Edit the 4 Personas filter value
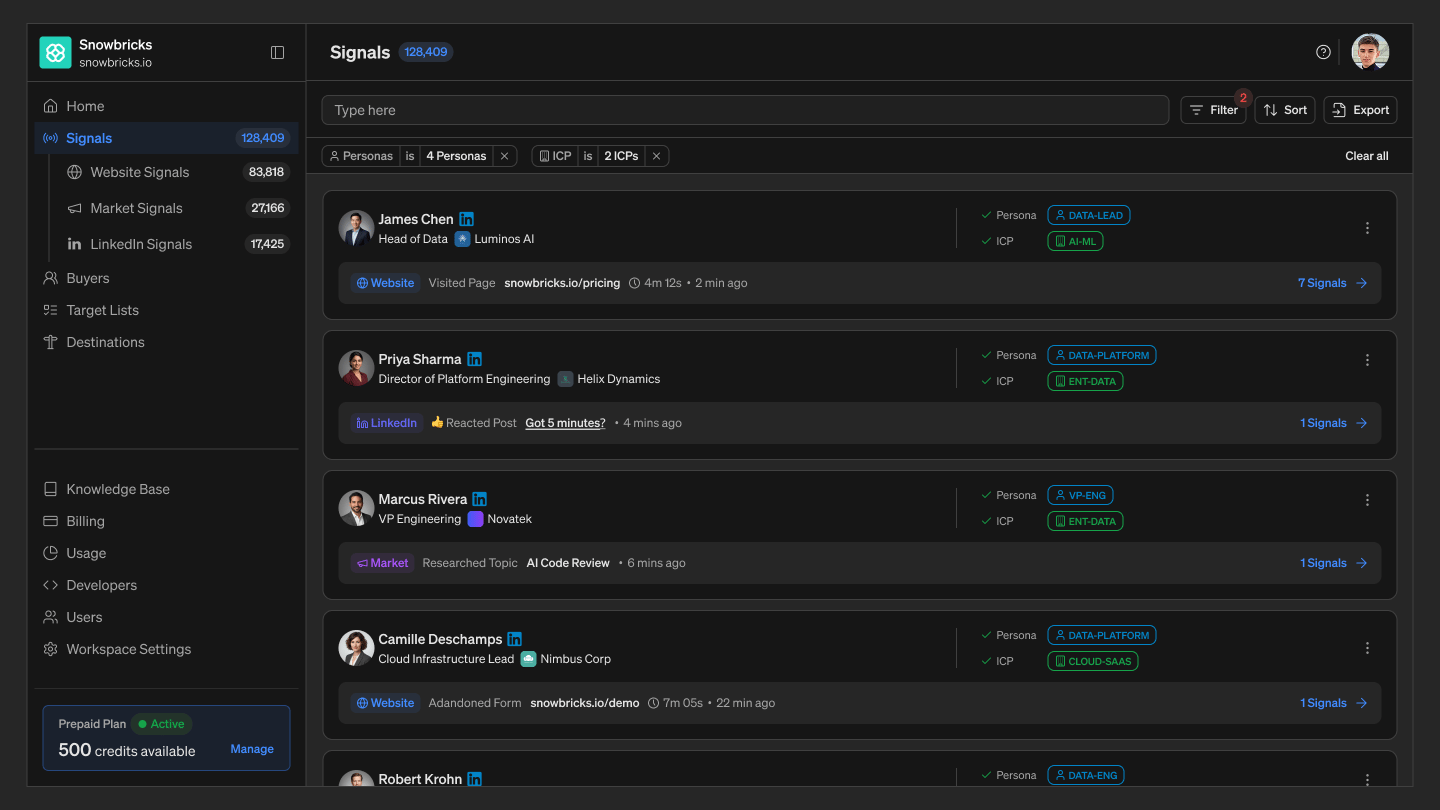 [x=456, y=156]
